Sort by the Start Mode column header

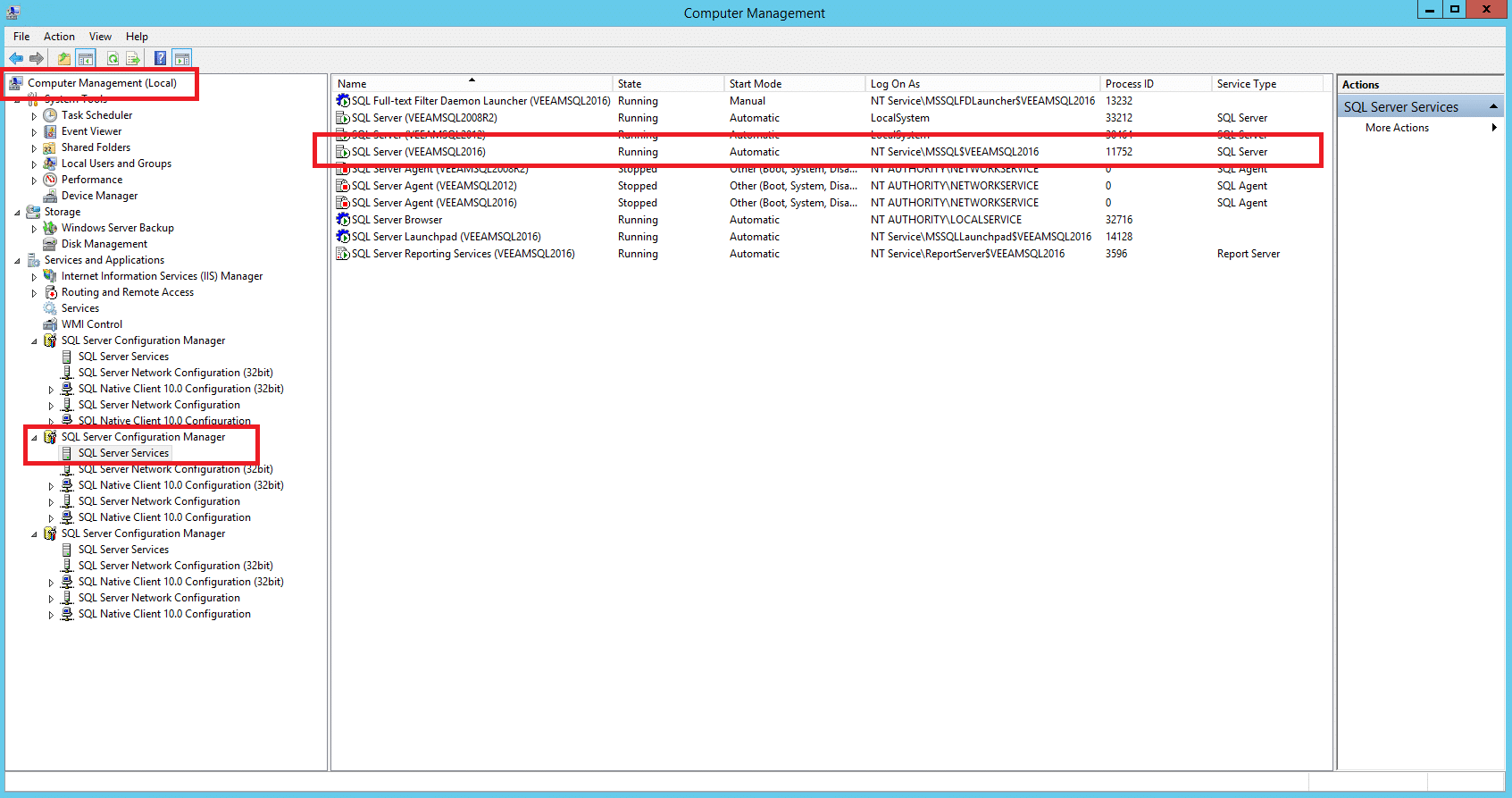click(794, 84)
